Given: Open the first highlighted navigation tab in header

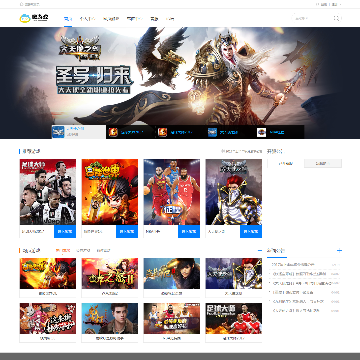Looking at the screenshot, I should (x=68, y=19).
